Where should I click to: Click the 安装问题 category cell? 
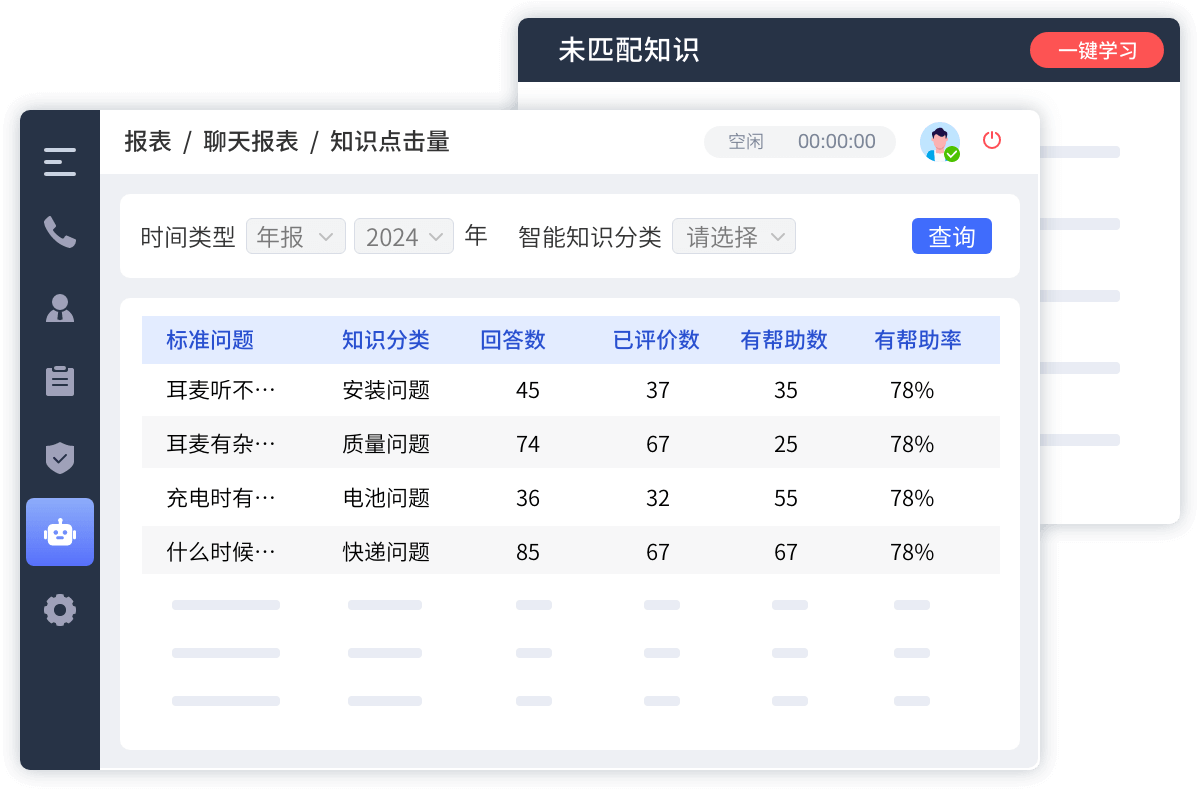(386, 390)
